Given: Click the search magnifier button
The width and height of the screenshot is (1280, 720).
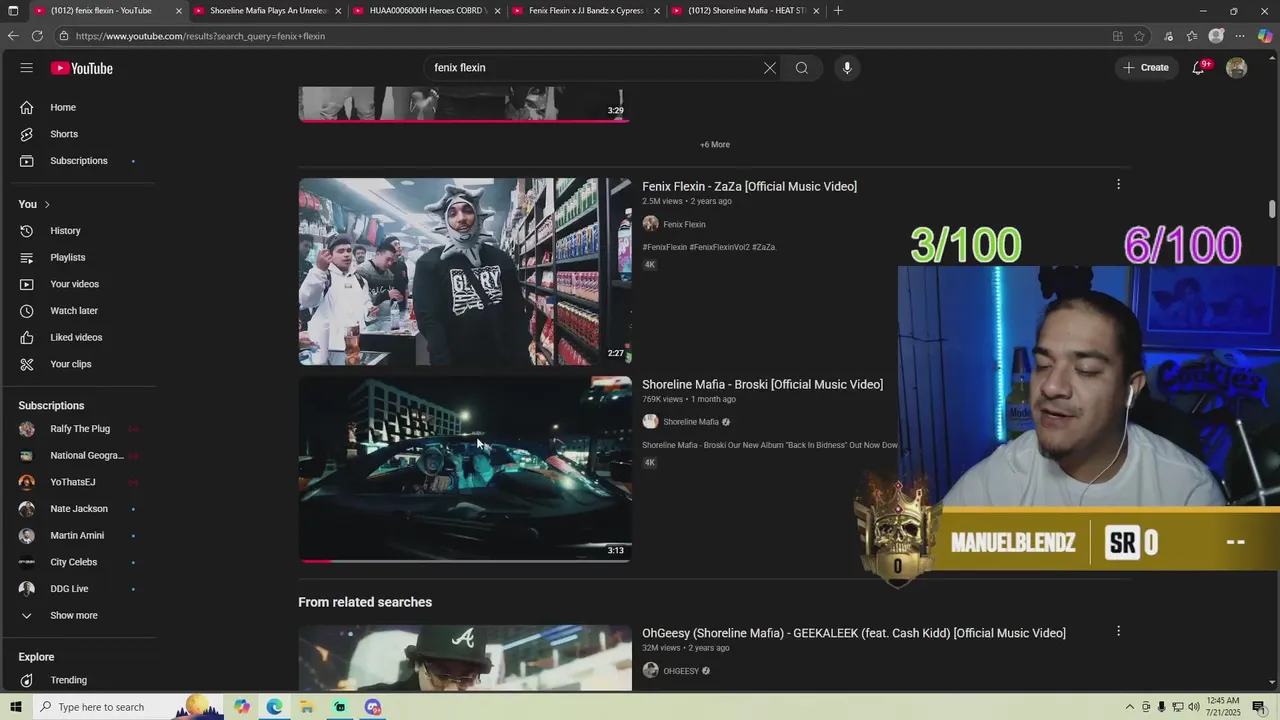Looking at the screenshot, I should pos(802,68).
